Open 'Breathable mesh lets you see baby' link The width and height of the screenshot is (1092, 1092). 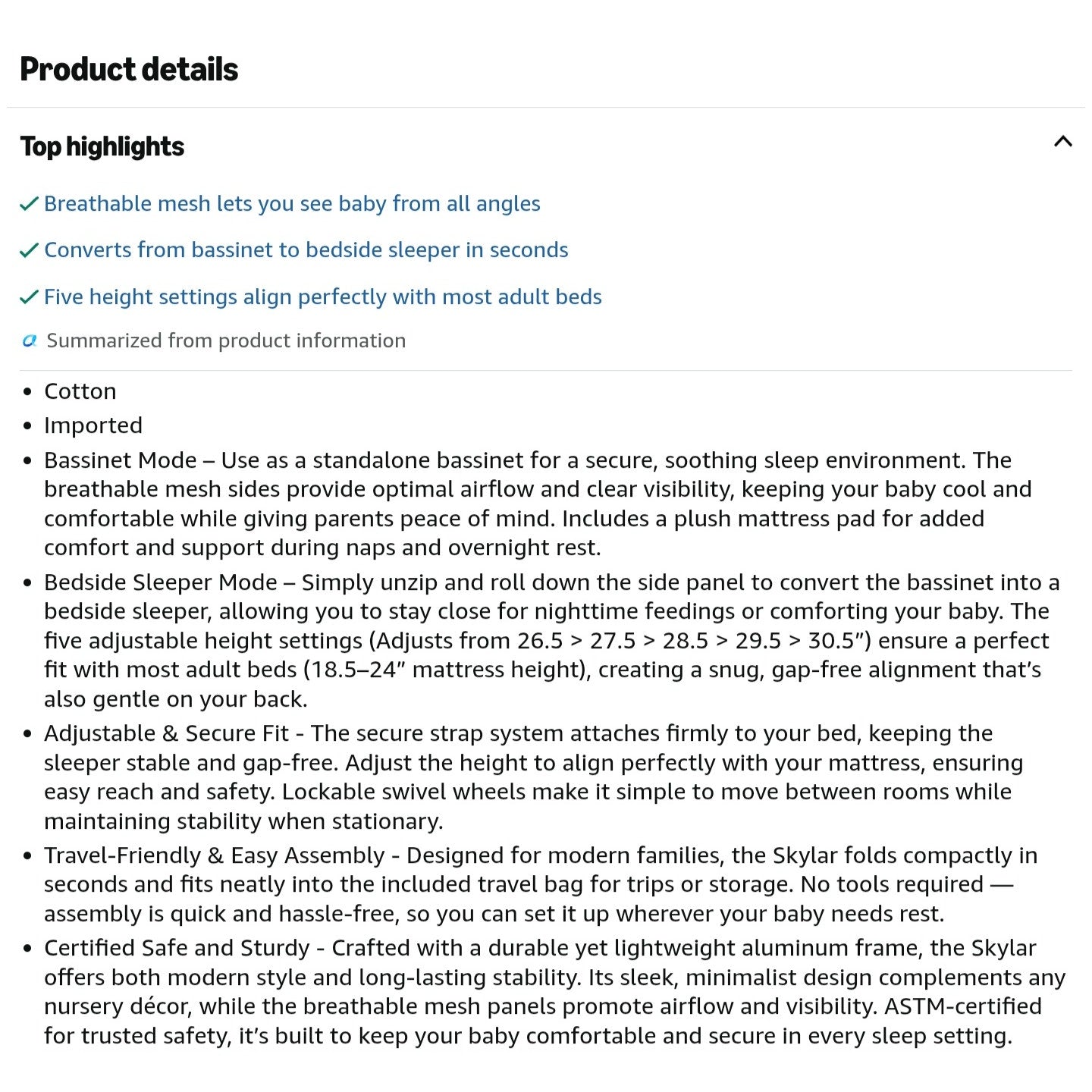tap(292, 204)
